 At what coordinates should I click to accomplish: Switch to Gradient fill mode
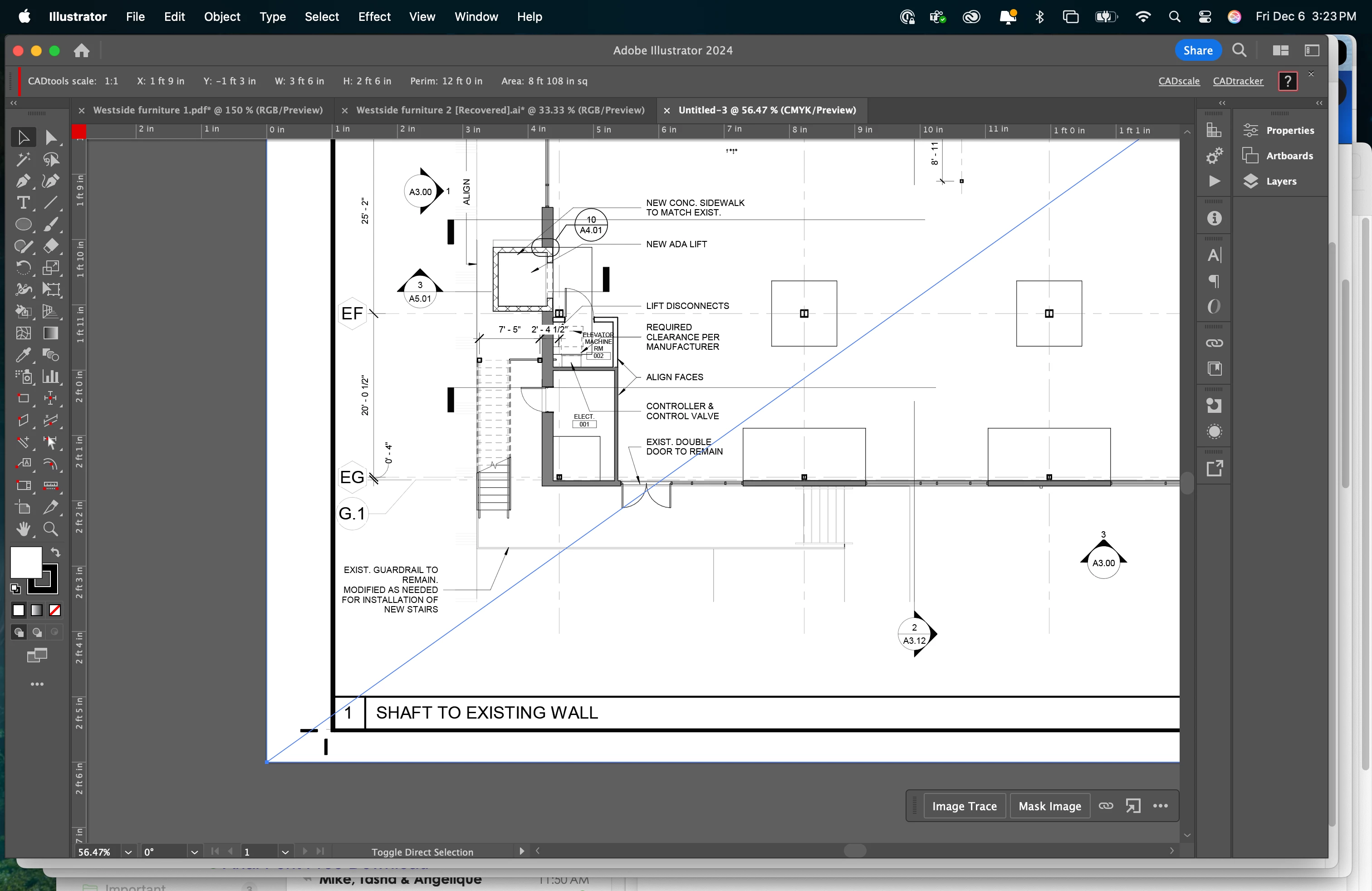point(37,610)
